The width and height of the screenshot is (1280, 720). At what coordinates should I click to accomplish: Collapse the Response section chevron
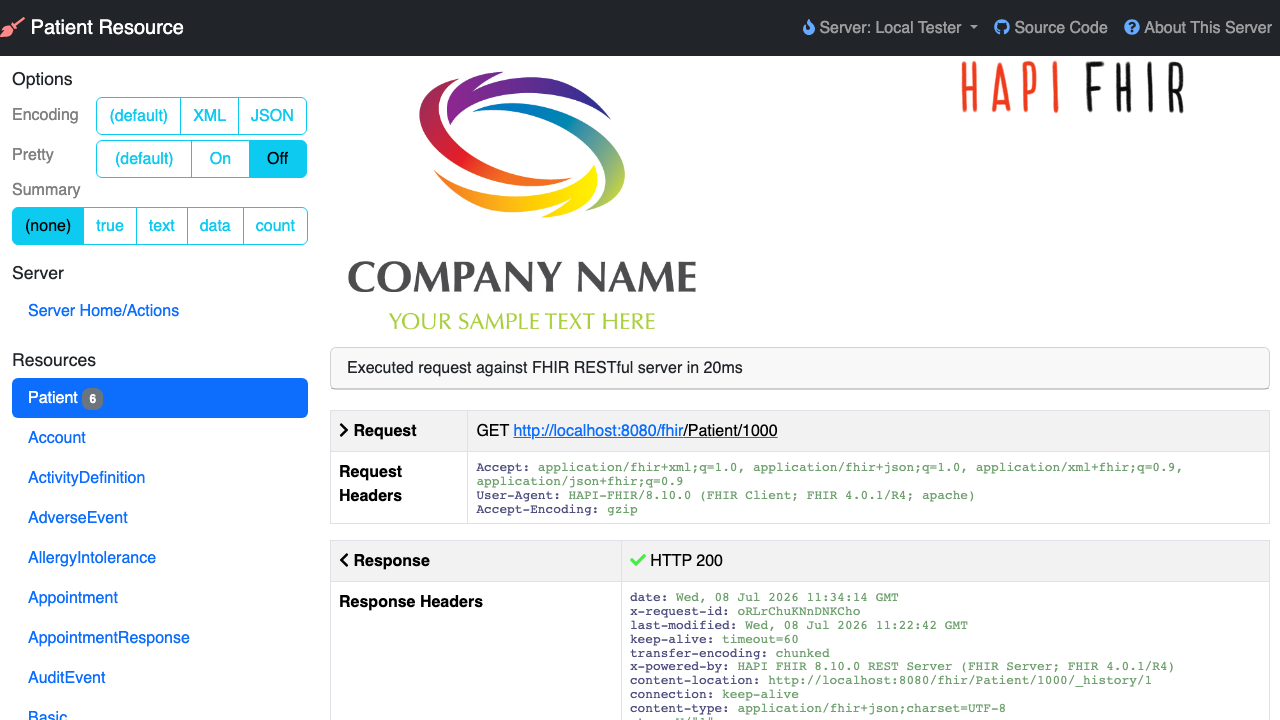344,560
